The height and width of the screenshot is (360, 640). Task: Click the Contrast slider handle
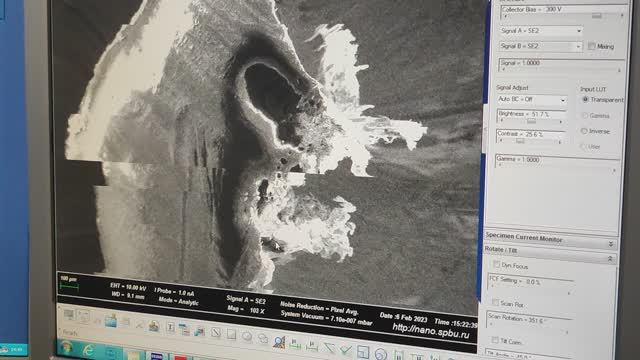(520, 141)
